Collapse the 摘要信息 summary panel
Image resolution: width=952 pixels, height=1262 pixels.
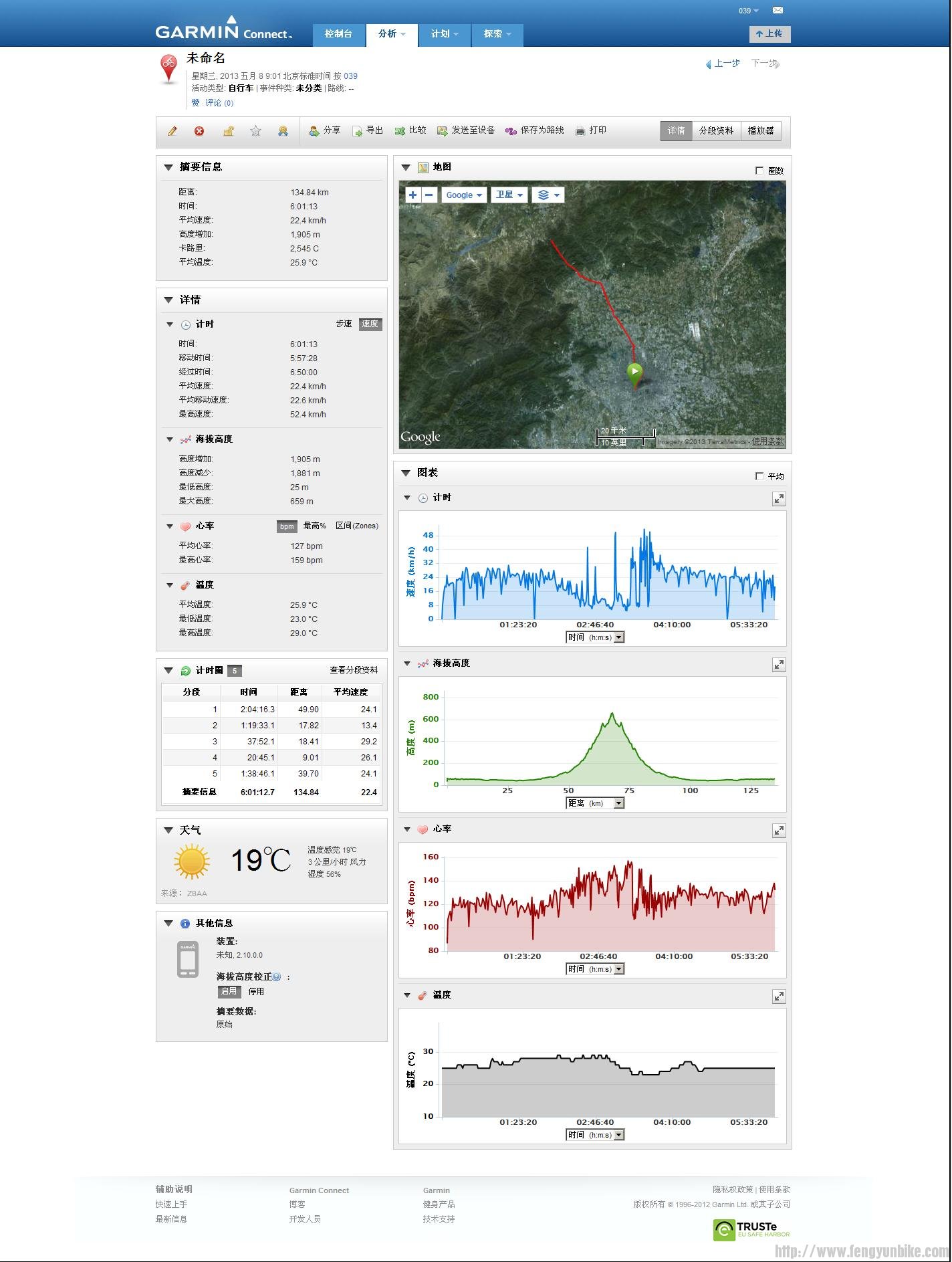pos(168,167)
